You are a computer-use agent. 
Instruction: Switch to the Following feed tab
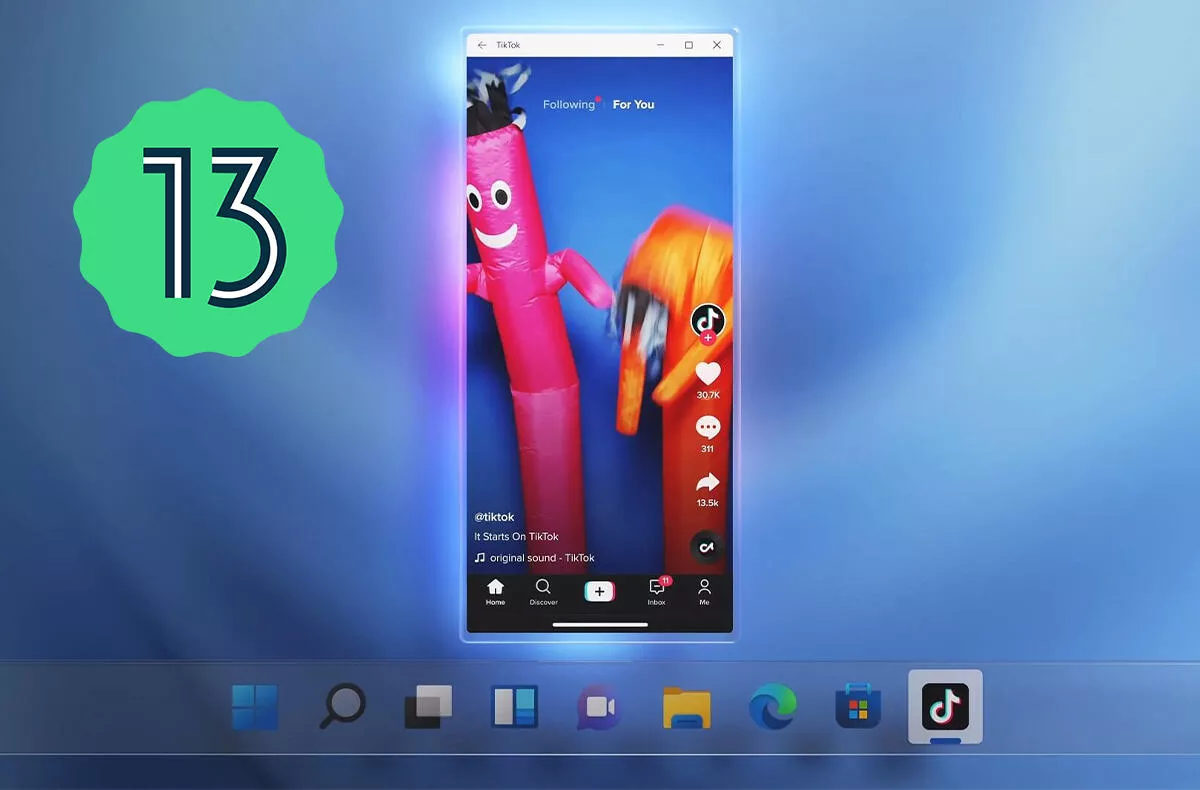(569, 104)
